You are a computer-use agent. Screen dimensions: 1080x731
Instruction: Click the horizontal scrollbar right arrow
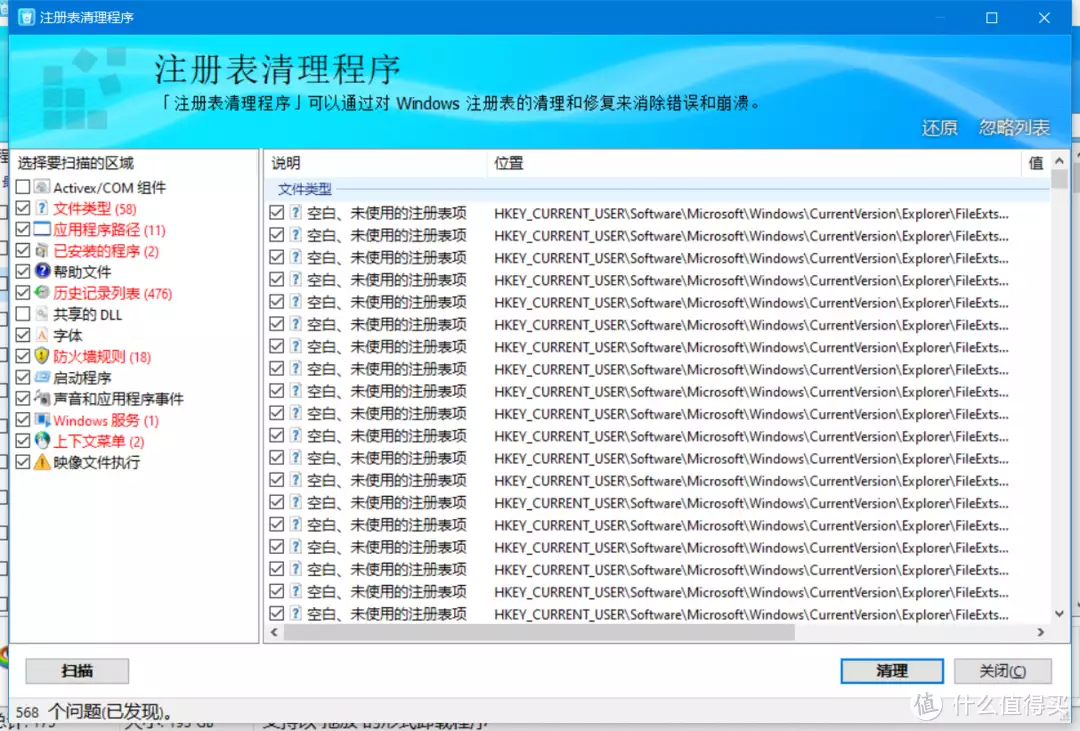coord(1041,632)
